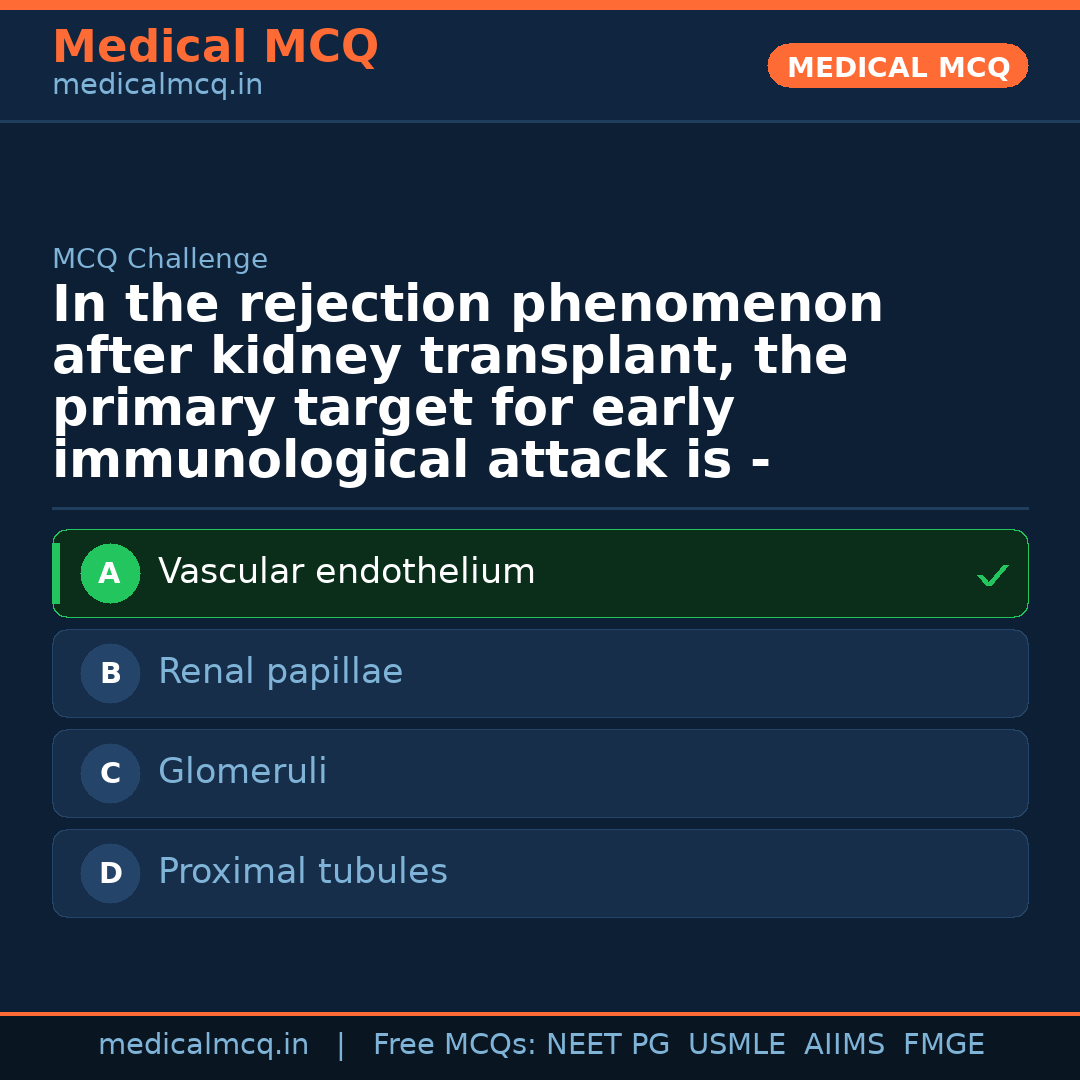Click the kidney transplant question text

coord(467,383)
